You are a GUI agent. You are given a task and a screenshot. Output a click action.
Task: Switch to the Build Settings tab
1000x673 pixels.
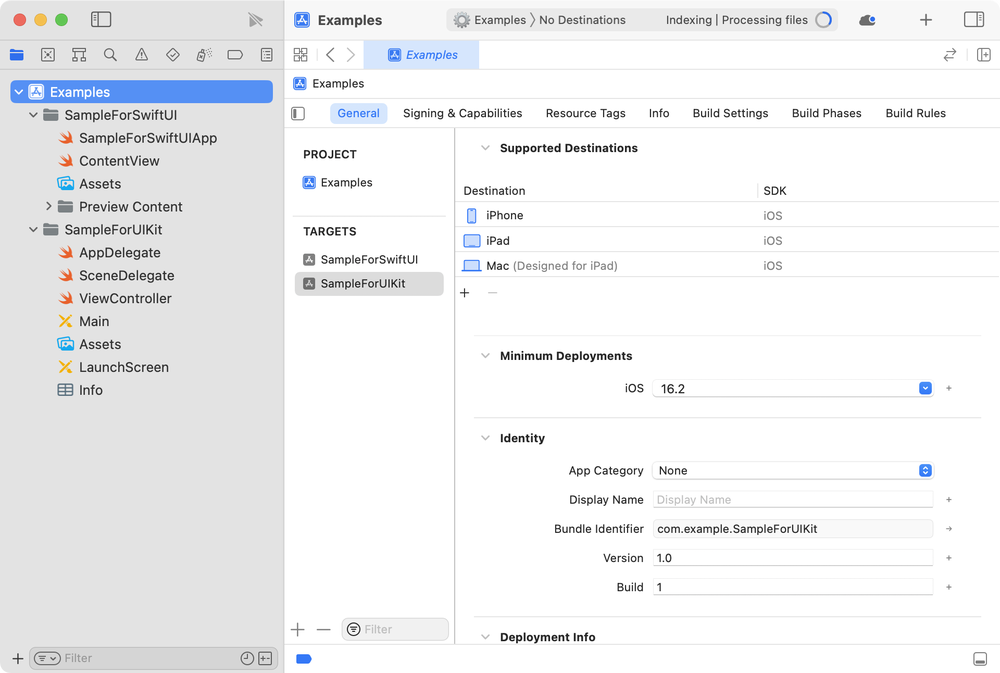point(730,113)
